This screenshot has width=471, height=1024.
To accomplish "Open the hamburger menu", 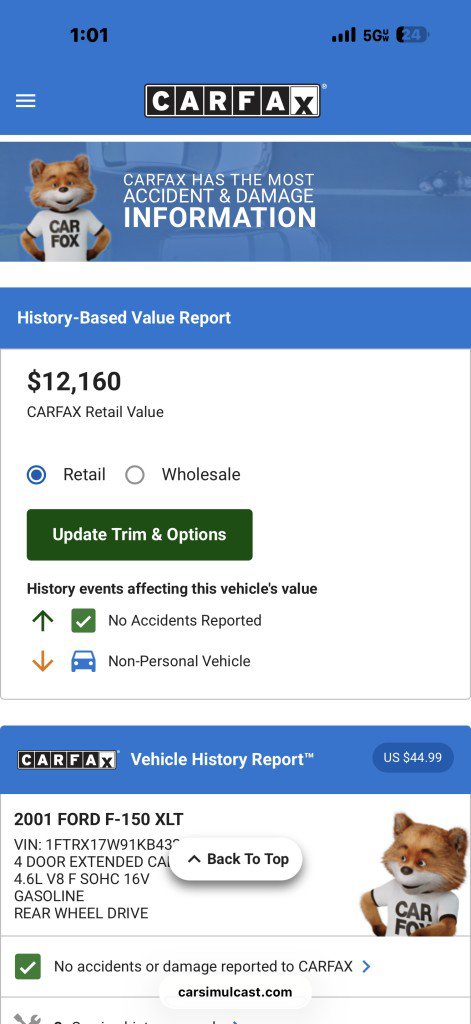I will [x=25, y=101].
